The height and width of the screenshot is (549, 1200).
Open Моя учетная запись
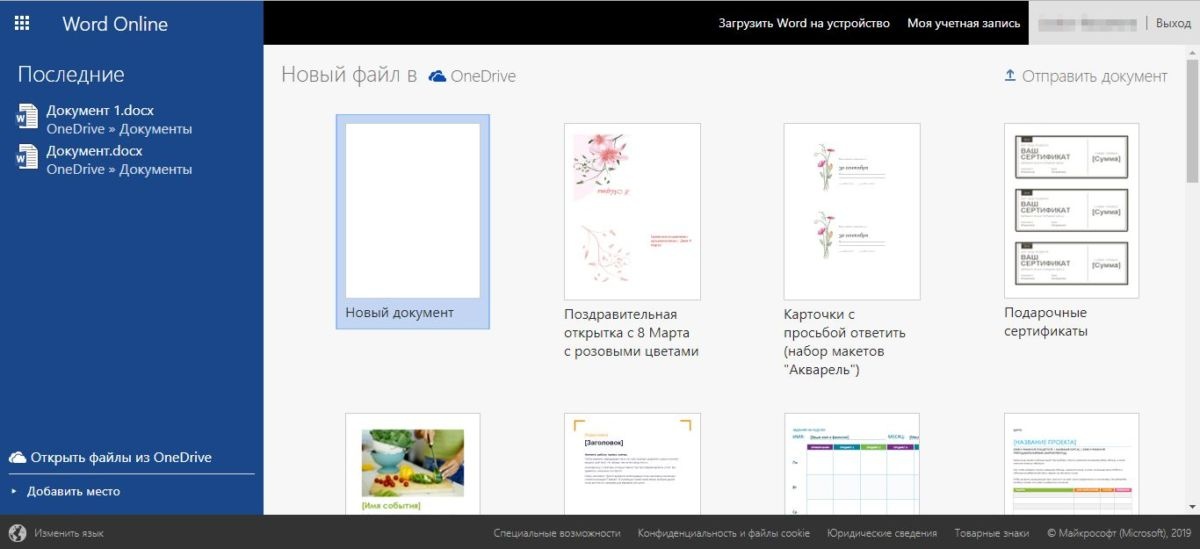tap(963, 23)
